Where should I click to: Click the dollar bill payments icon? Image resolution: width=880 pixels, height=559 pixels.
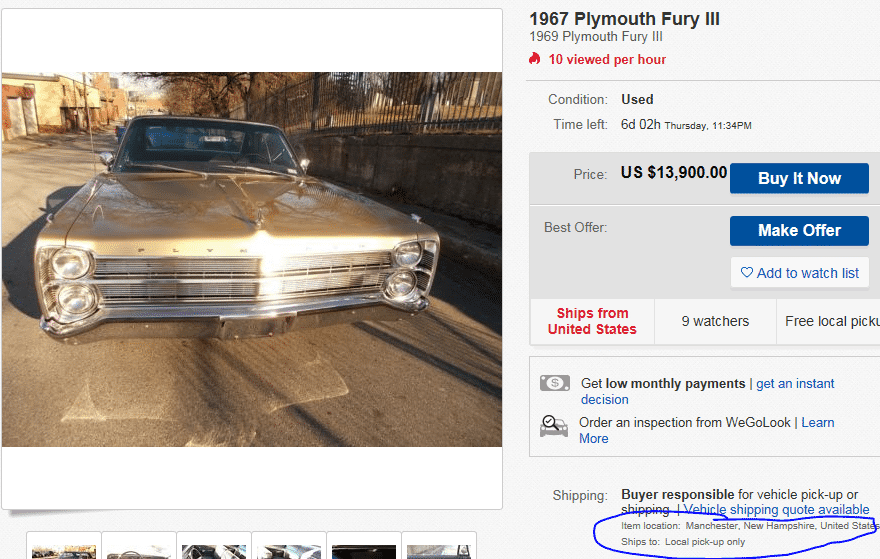(x=554, y=383)
